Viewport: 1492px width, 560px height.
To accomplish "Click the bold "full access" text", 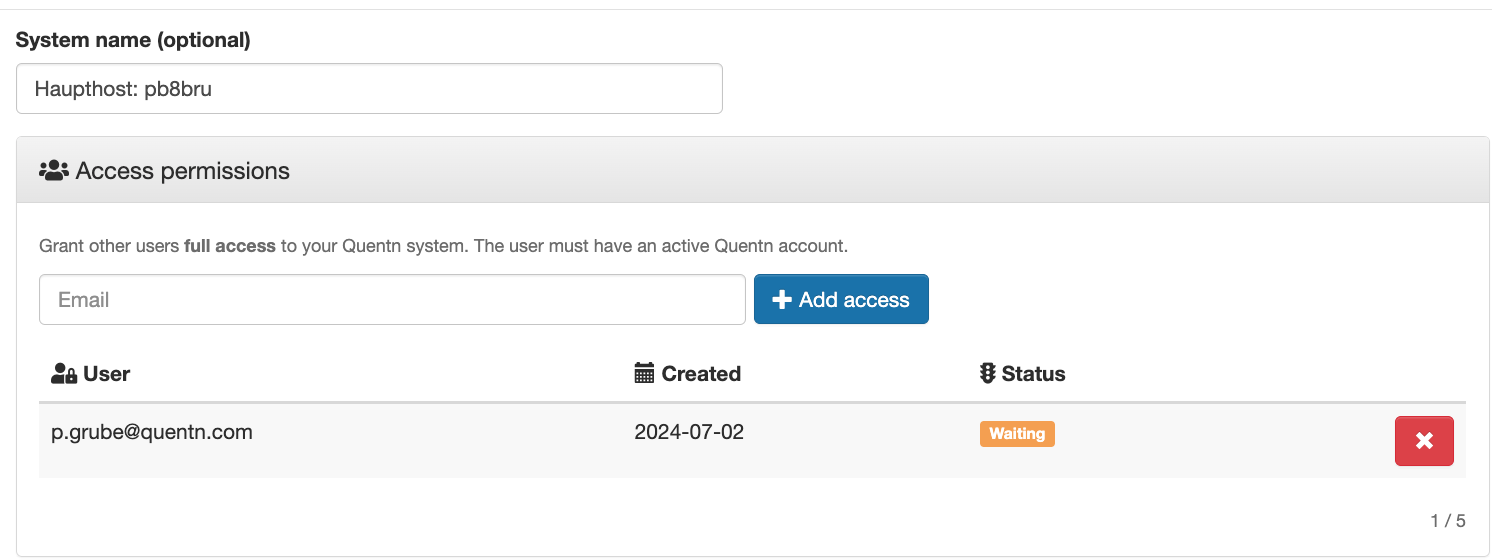I will (x=229, y=246).
